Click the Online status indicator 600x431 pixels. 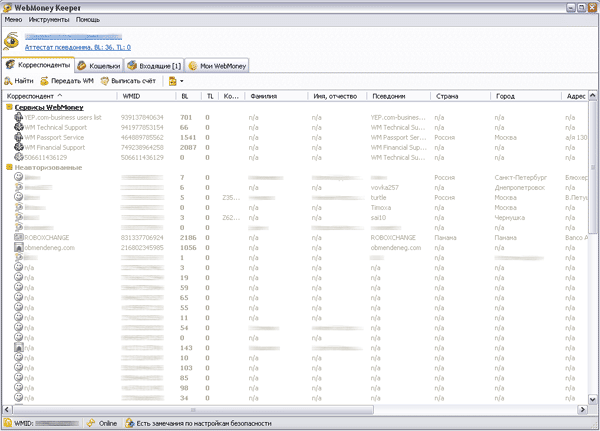(102, 423)
